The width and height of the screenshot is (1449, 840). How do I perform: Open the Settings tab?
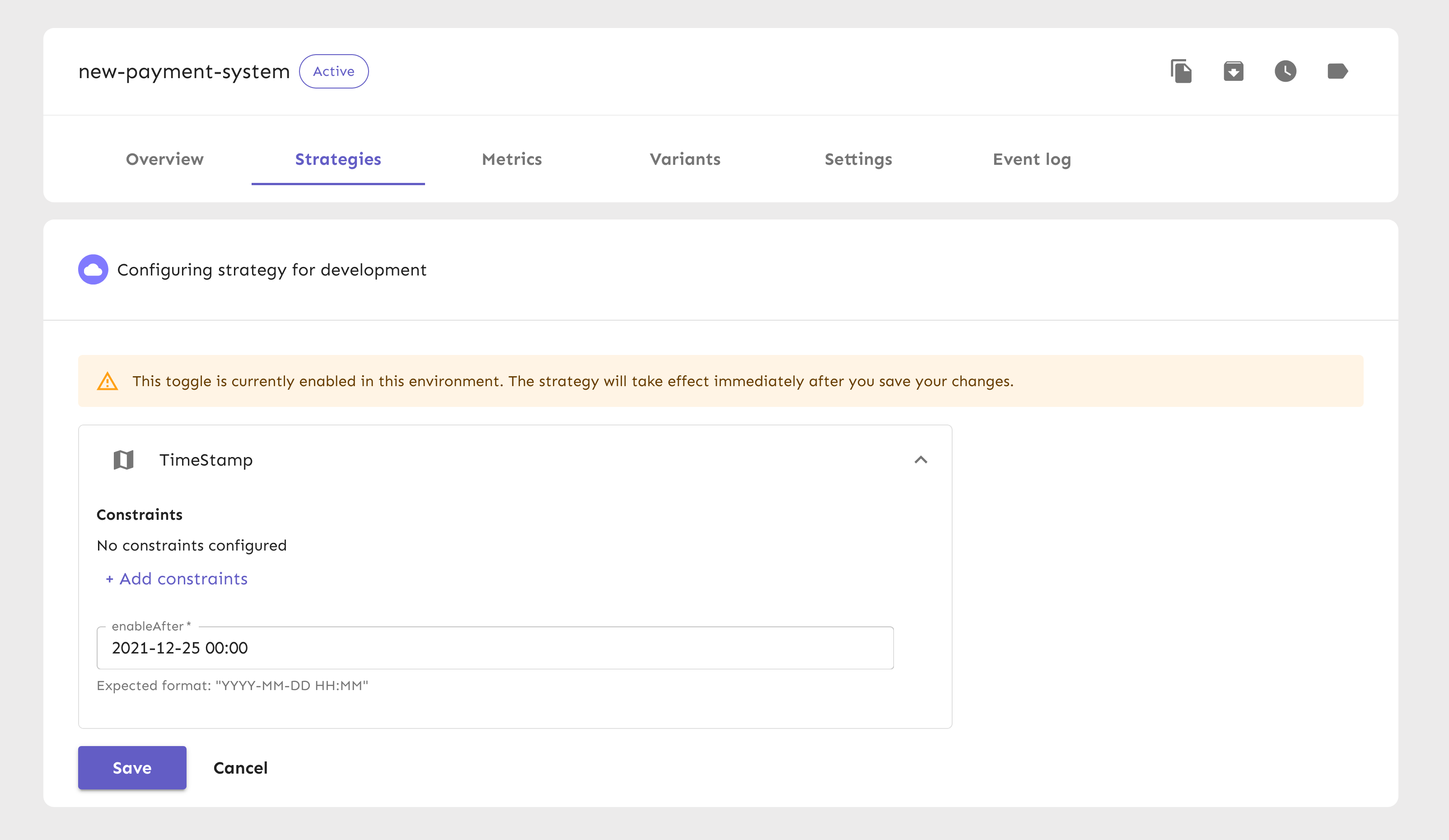coord(858,159)
